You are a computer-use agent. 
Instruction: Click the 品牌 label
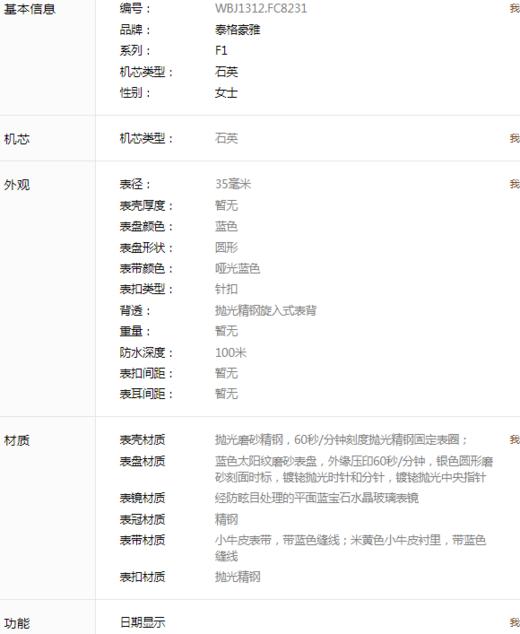click(135, 30)
